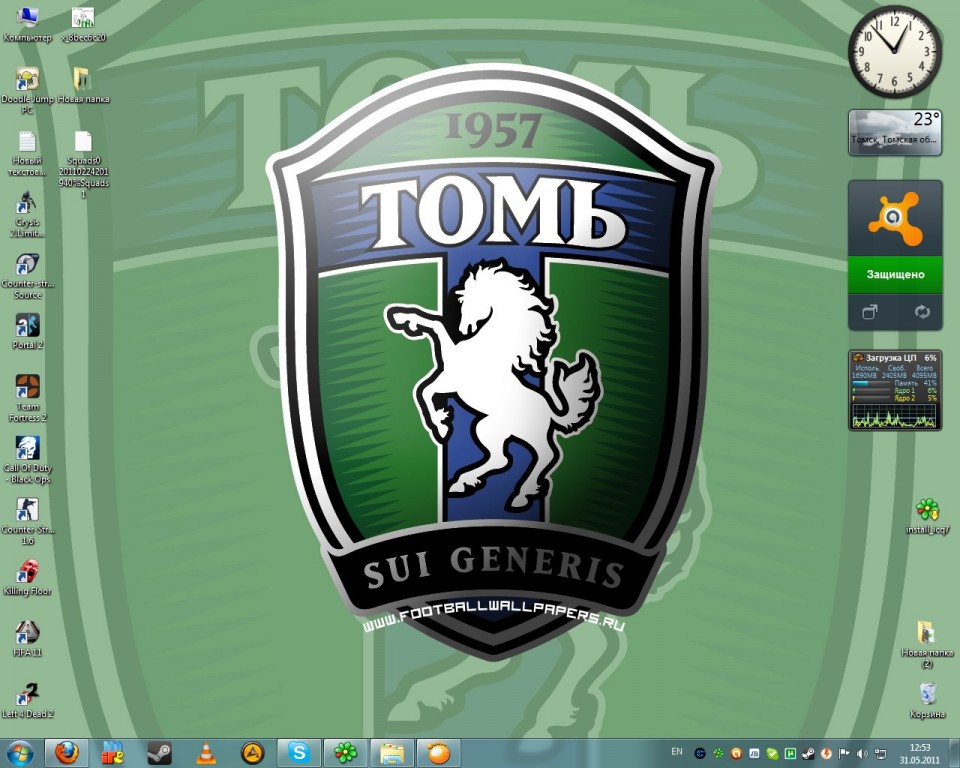Viewport: 960px width, 768px height.
Task: Click the taskbar clock showing 12:53
Action: click(920, 753)
